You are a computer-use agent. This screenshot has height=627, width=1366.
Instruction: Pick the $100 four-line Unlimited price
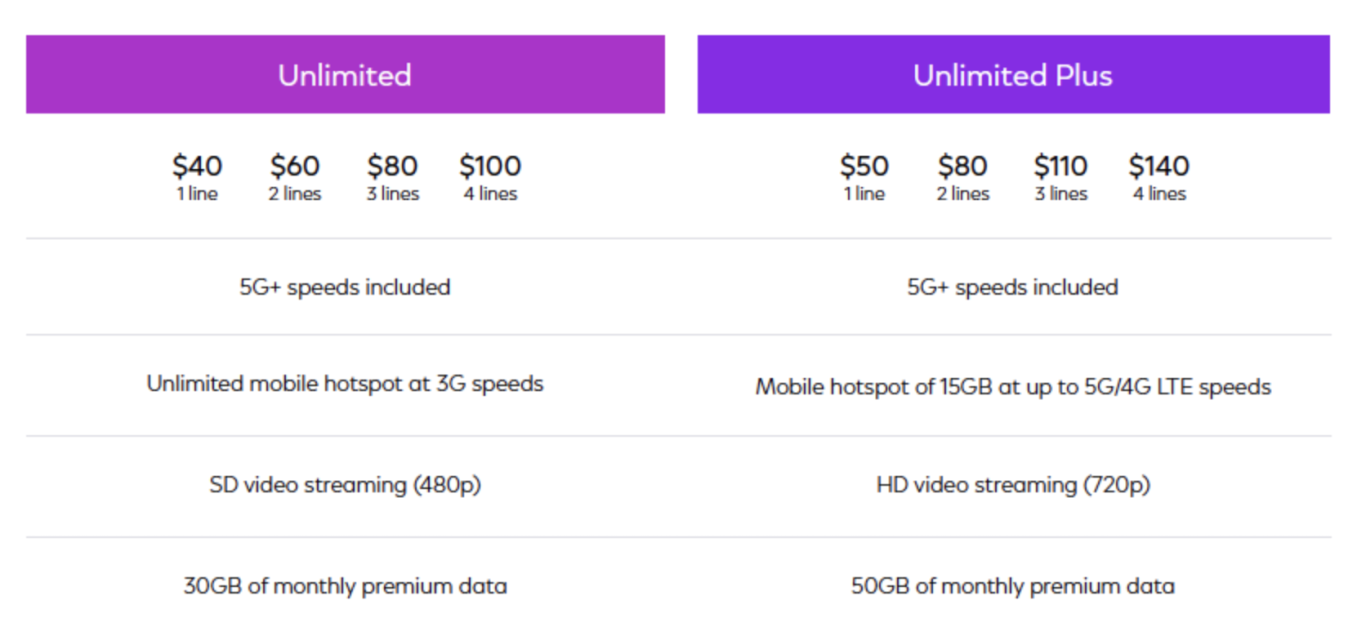tap(490, 166)
